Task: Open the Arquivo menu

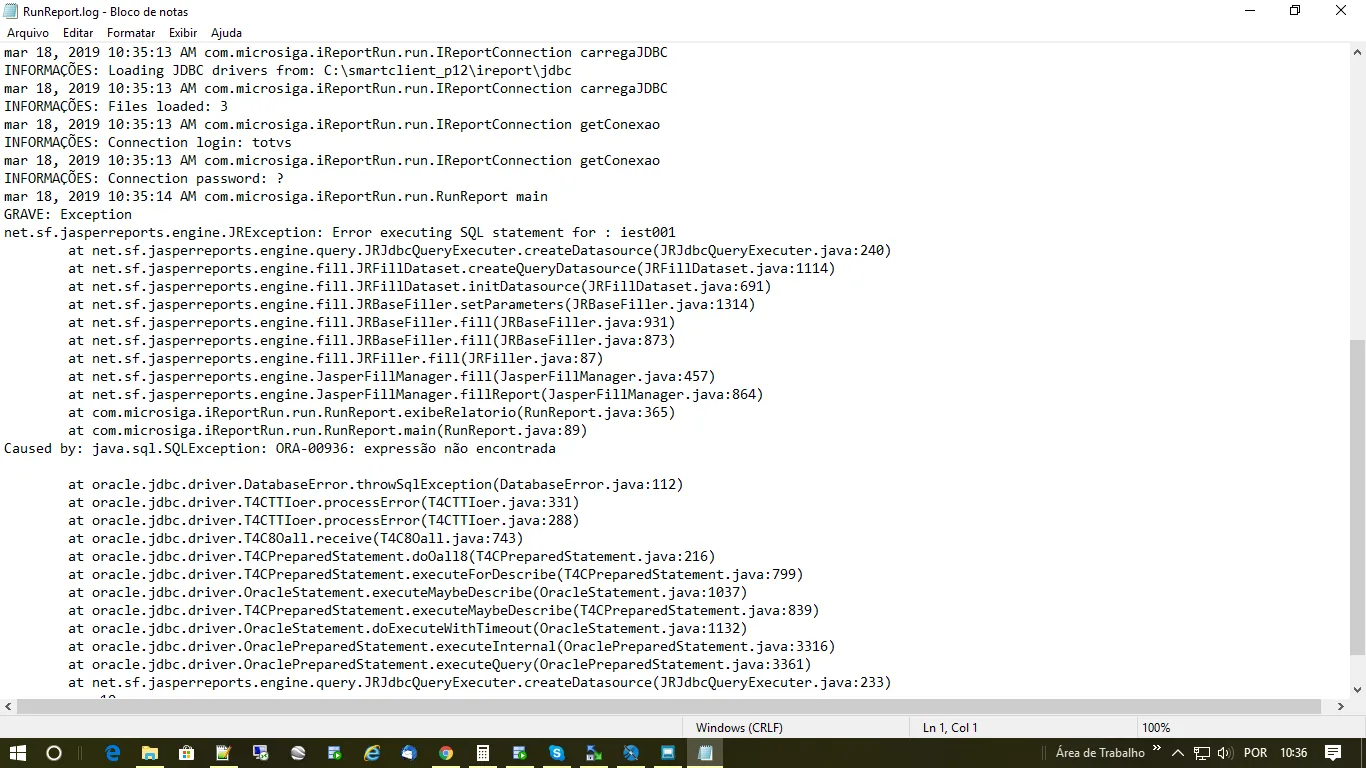Action: click(x=28, y=33)
